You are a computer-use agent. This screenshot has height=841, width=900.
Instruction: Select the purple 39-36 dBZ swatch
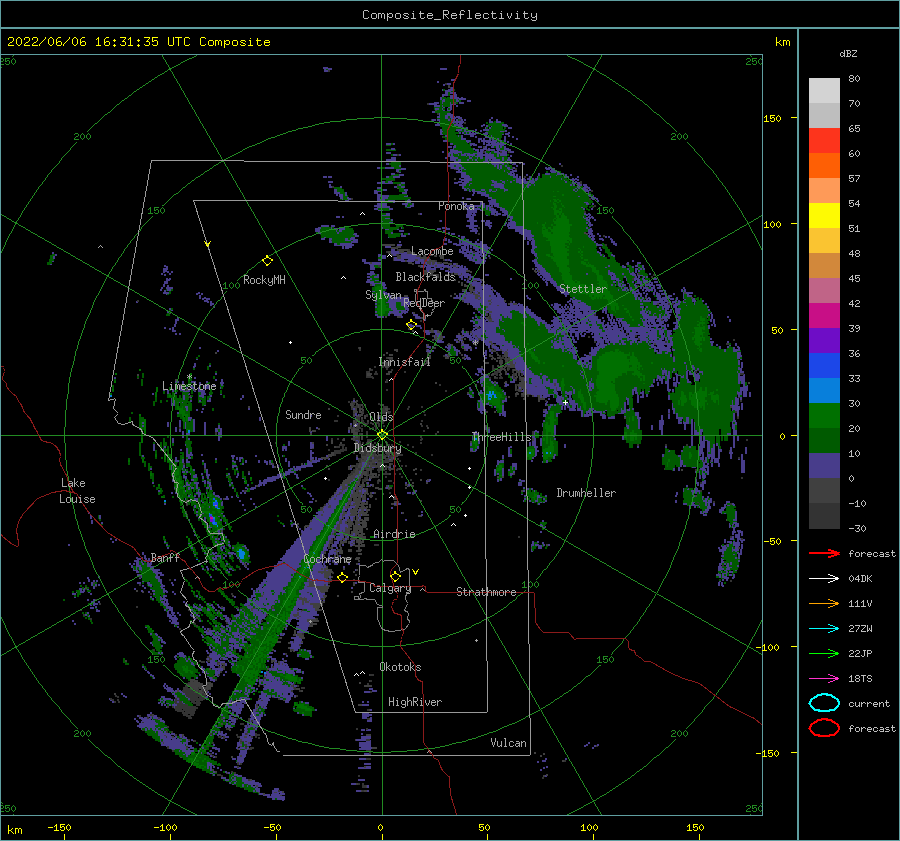point(824,341)
